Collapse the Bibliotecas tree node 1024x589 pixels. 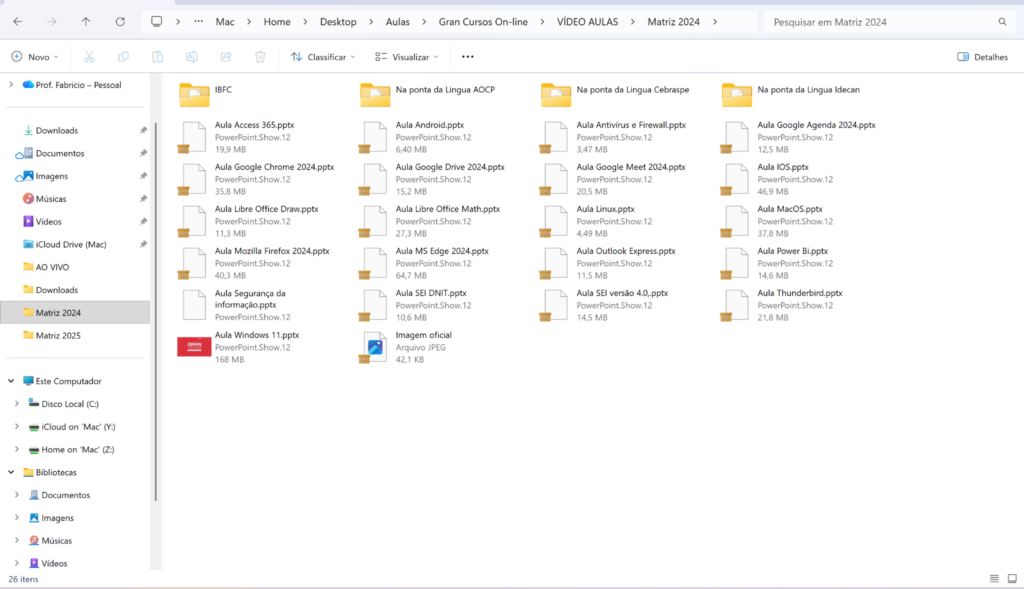(11, 472)
